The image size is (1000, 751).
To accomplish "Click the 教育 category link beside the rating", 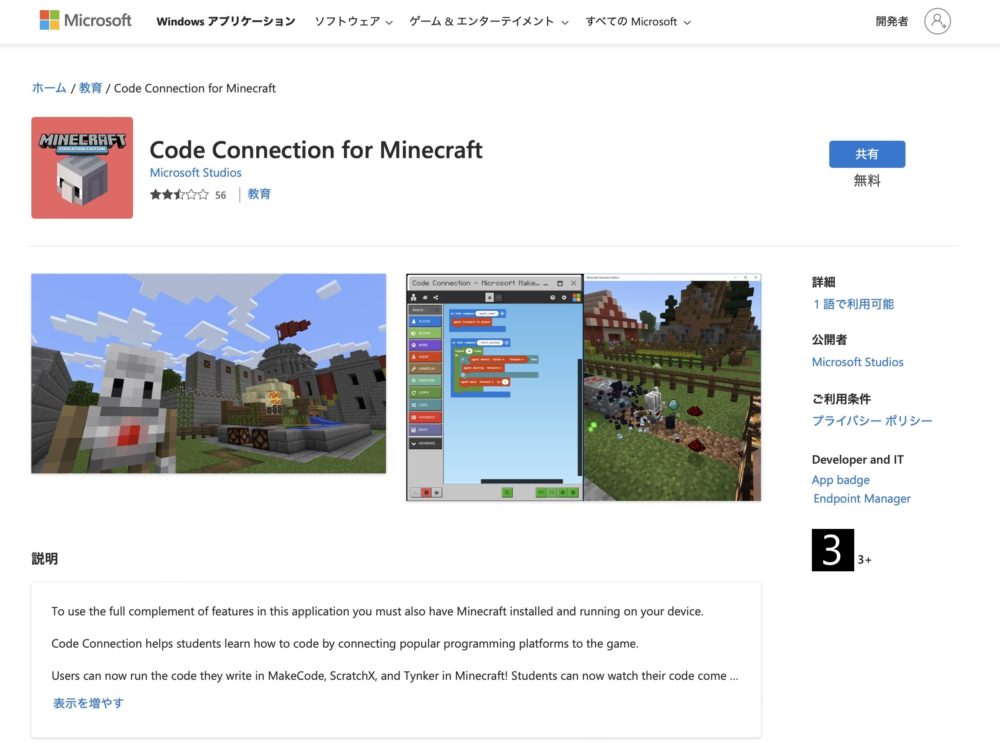I will 258,193.
